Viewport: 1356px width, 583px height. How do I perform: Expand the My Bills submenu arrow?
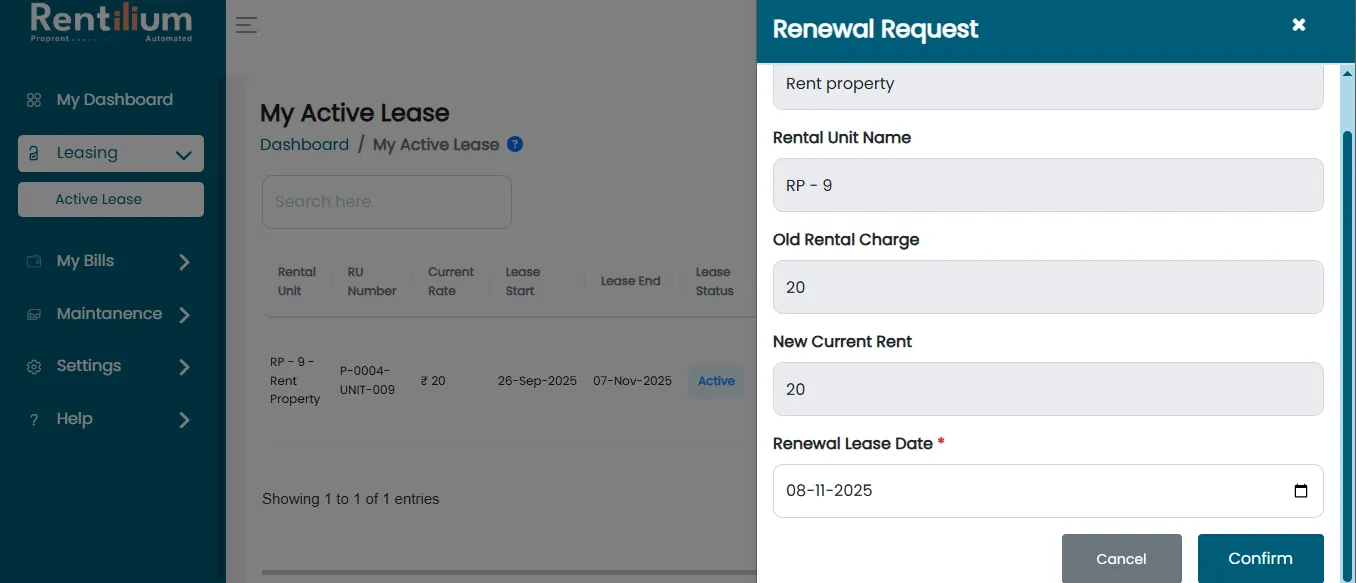click(x=184, y=262)
